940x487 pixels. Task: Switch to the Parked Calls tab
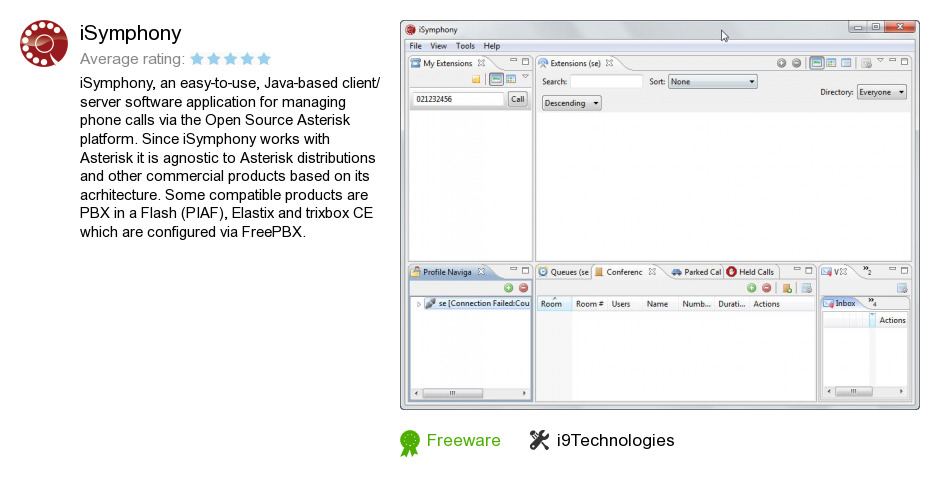tap(696, 272)
